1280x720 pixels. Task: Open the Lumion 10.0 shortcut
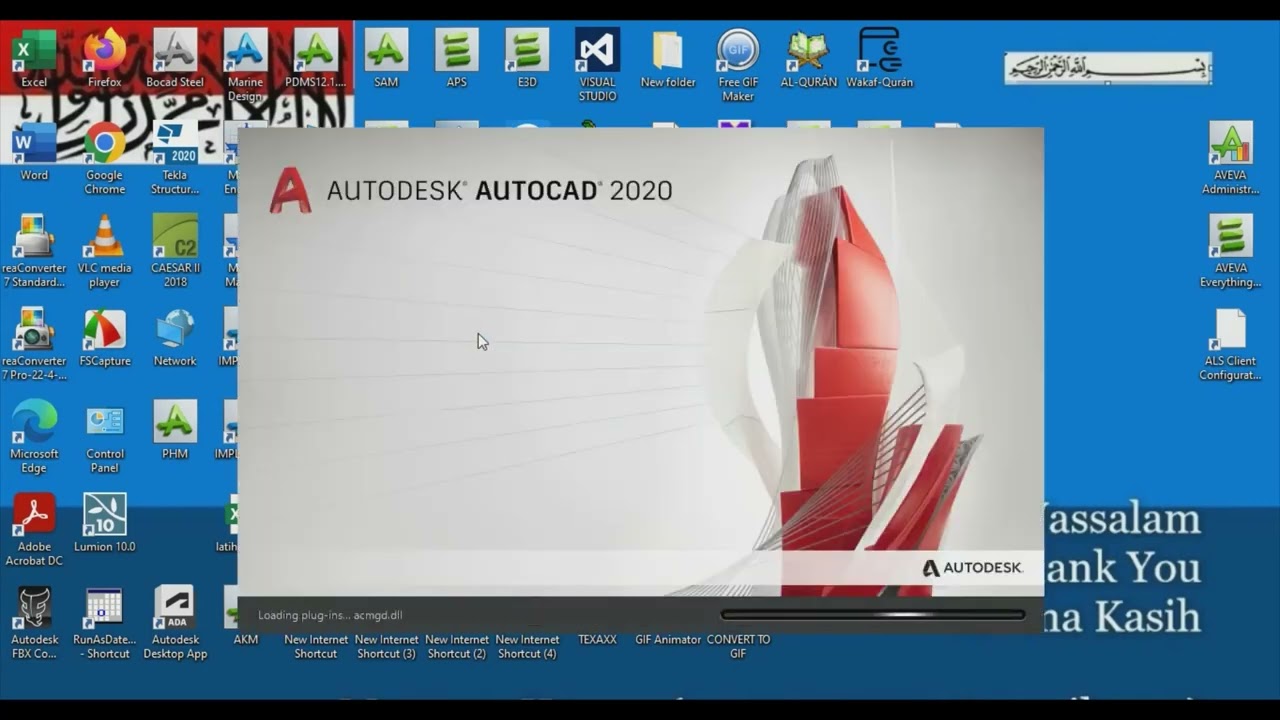coord(105,523)
